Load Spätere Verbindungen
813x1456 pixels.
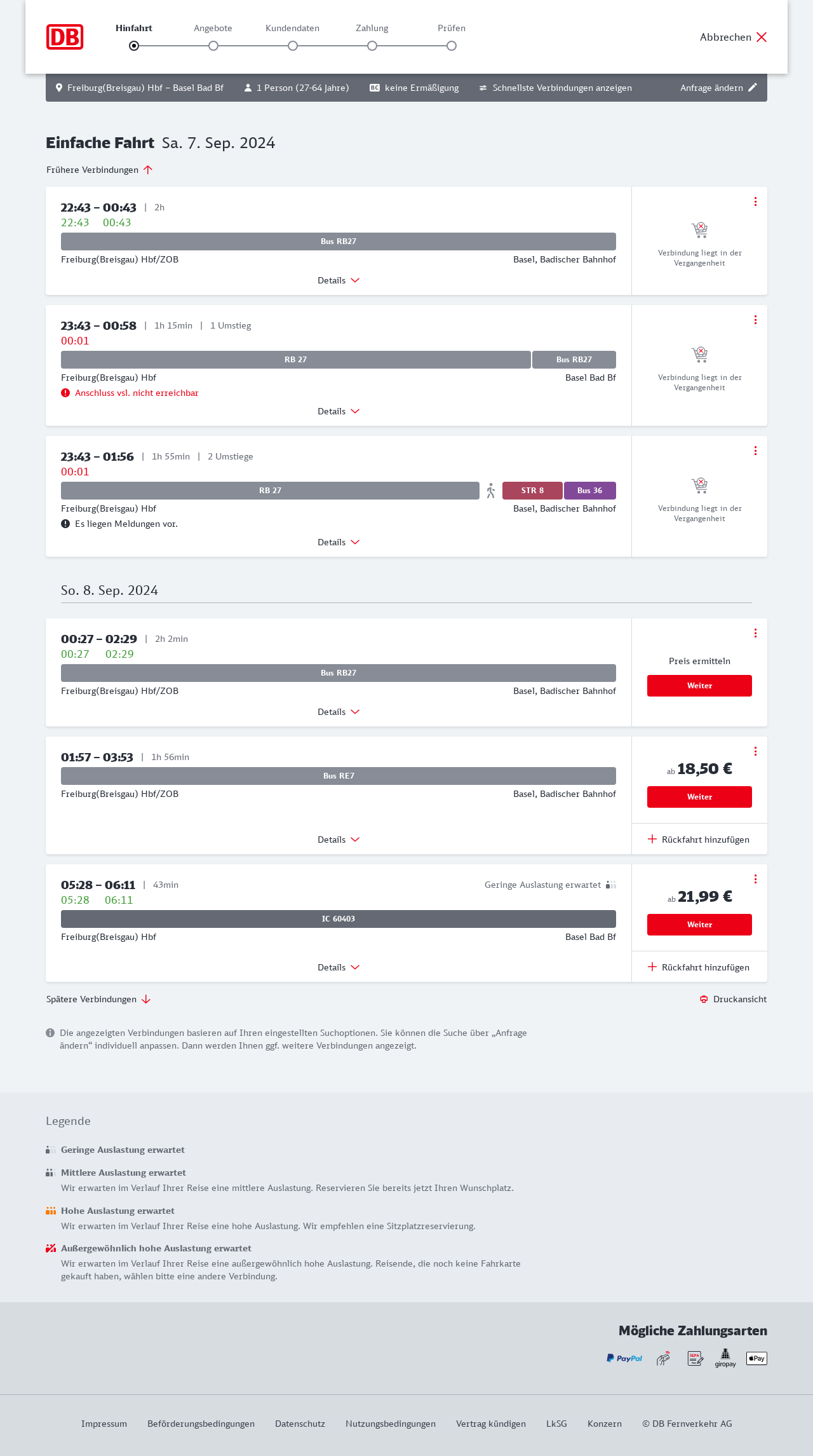pos(98,999)
